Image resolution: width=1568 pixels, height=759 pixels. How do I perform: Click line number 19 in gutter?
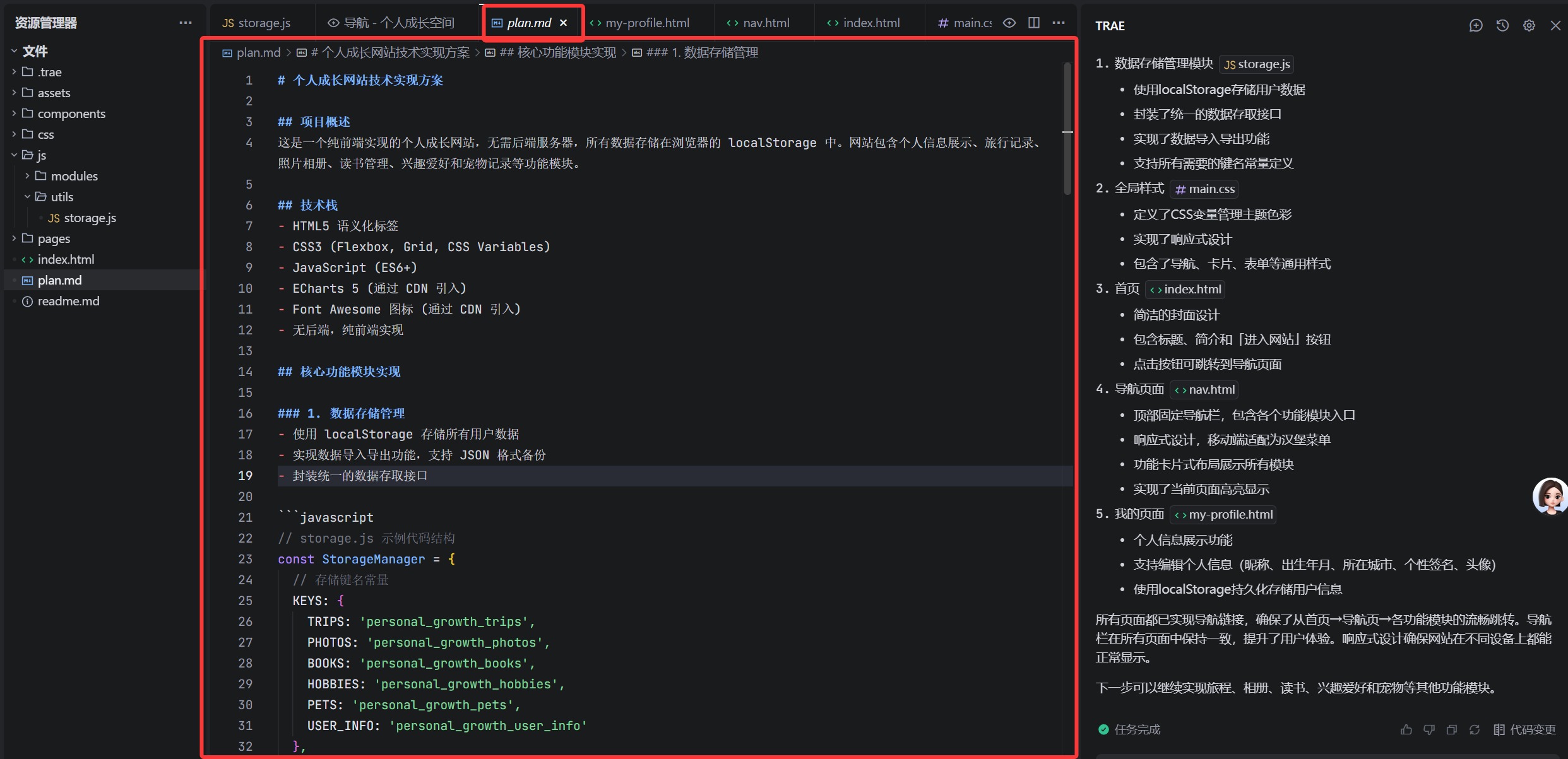tap(245, 476)
